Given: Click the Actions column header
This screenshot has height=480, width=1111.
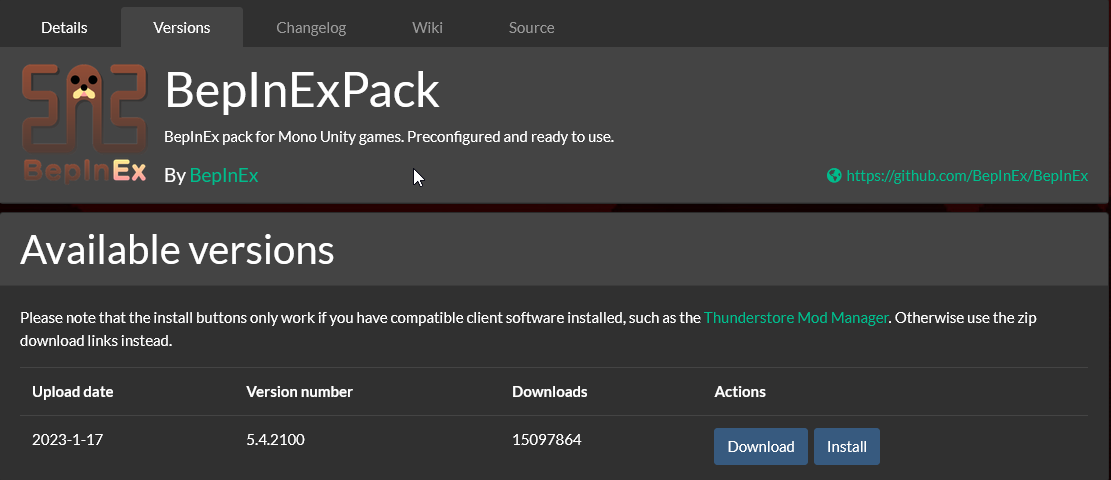Looking at the screenshot, I should [740, 392].
